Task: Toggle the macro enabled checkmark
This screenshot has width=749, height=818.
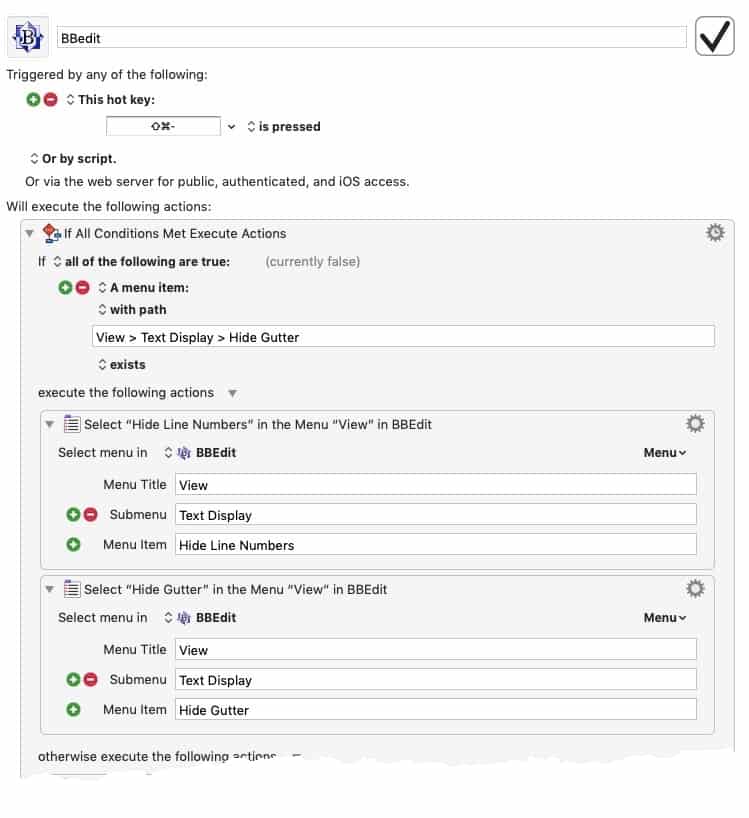Action: tap(715, 36)
